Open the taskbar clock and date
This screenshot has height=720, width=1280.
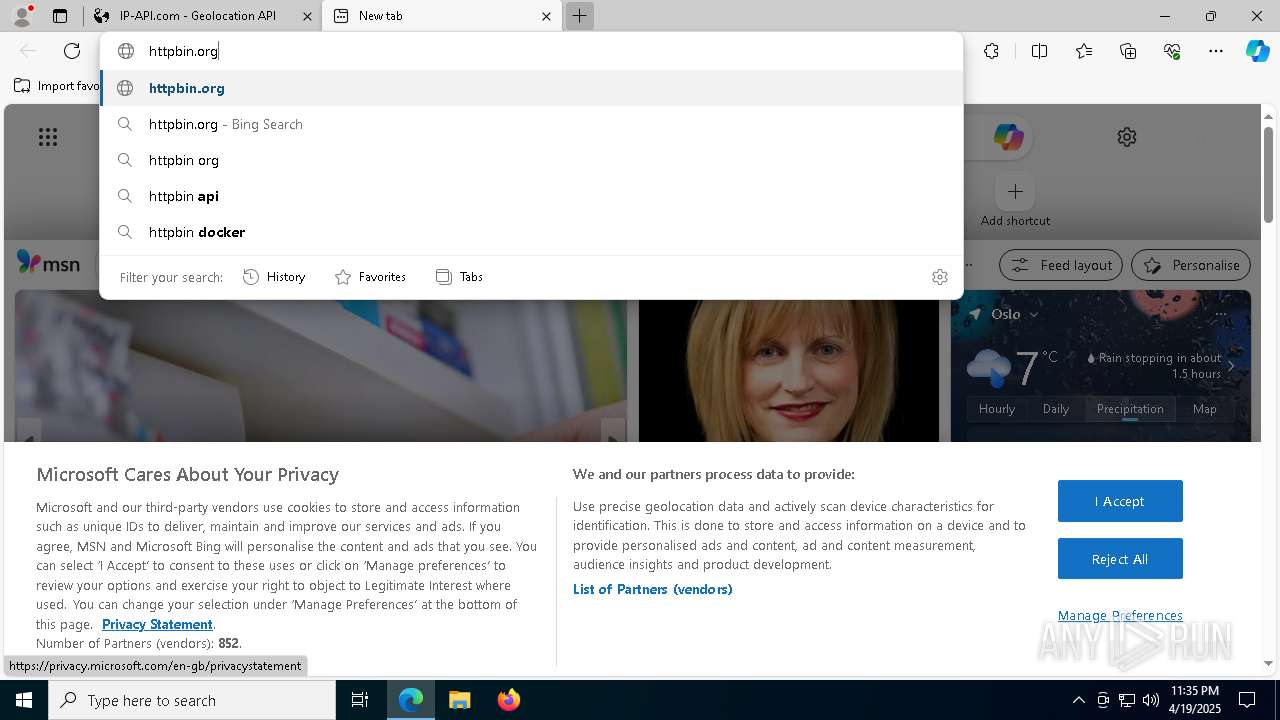(x=1194, y=700)
